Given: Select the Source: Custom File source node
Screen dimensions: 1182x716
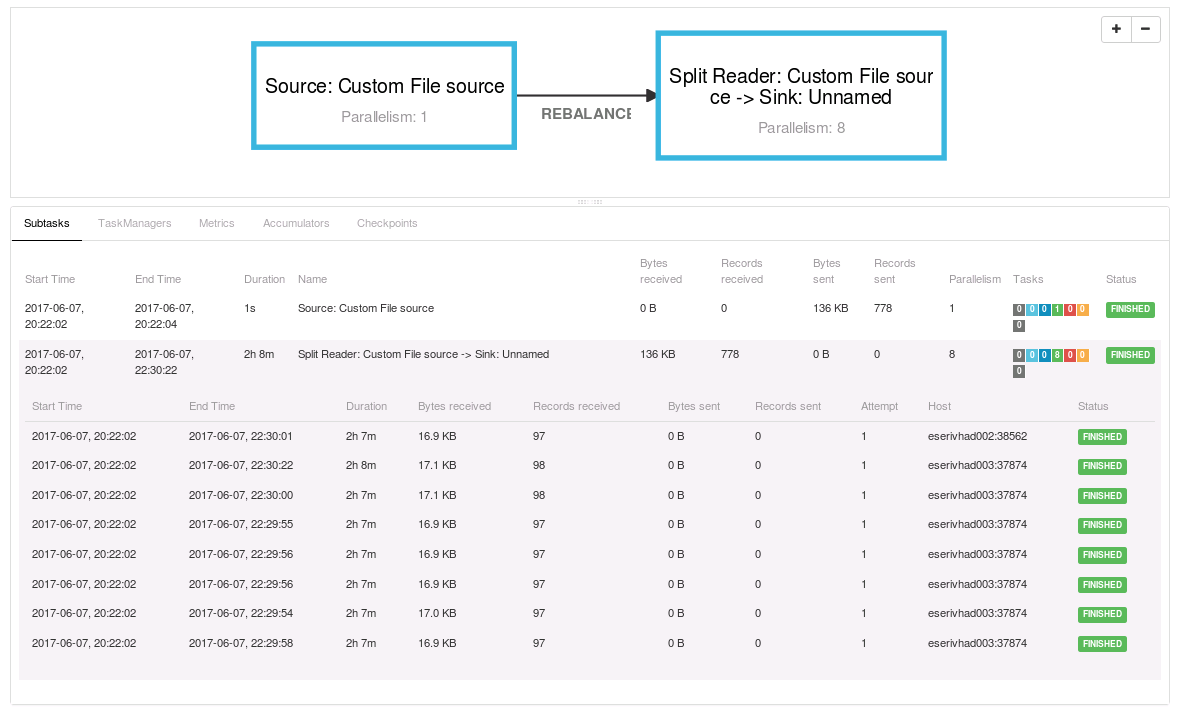Looking at the screenshot, I should click(384, 97).
